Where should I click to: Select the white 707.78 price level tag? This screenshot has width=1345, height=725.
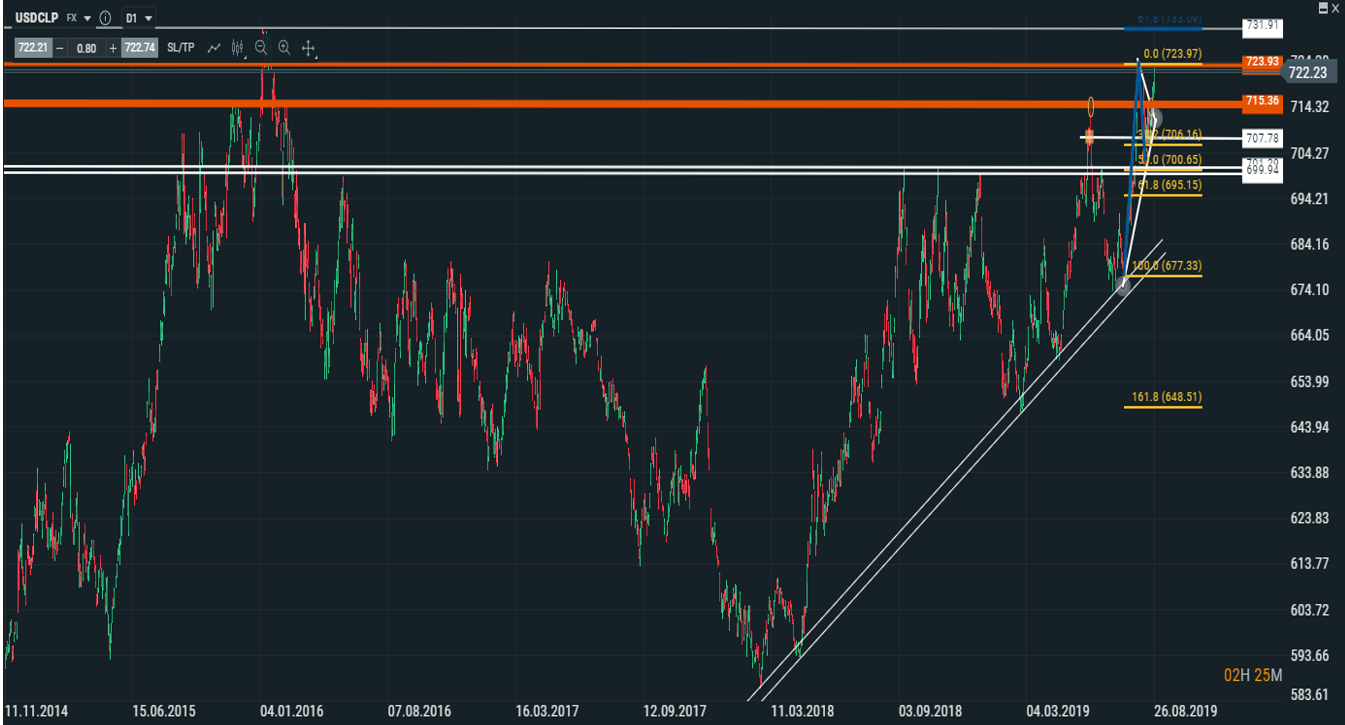click(x=1260, y=137)
